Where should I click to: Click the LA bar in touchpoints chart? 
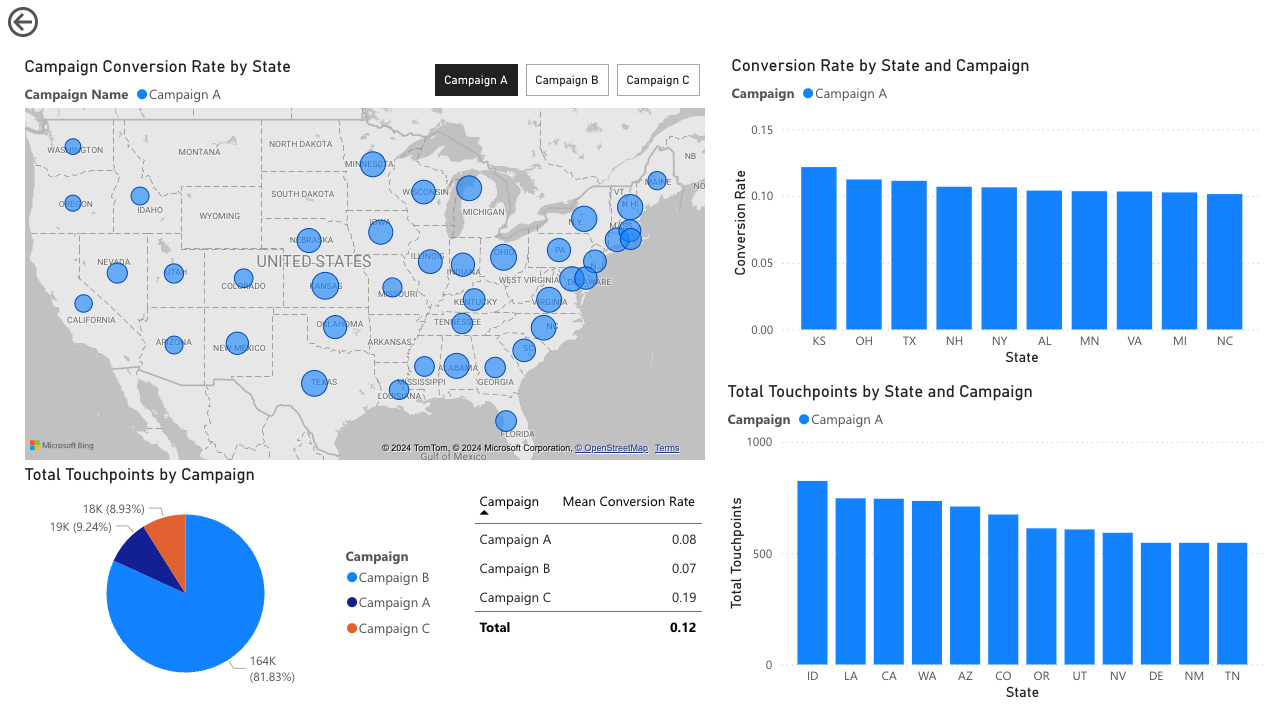pos(850,581)
